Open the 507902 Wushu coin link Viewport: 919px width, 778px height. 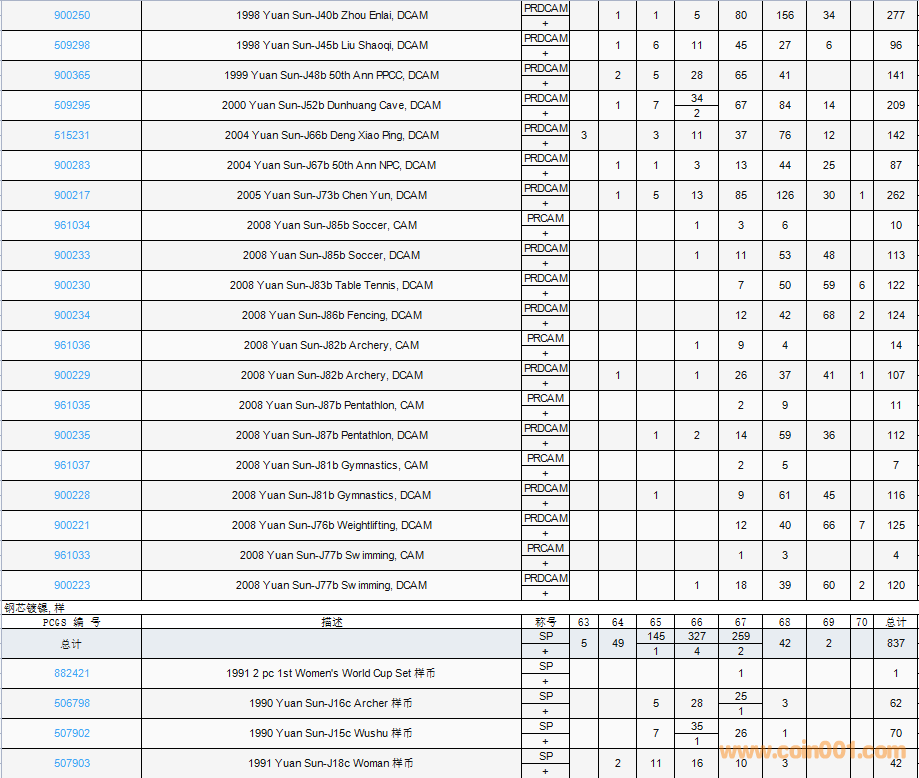coord(71,733)
